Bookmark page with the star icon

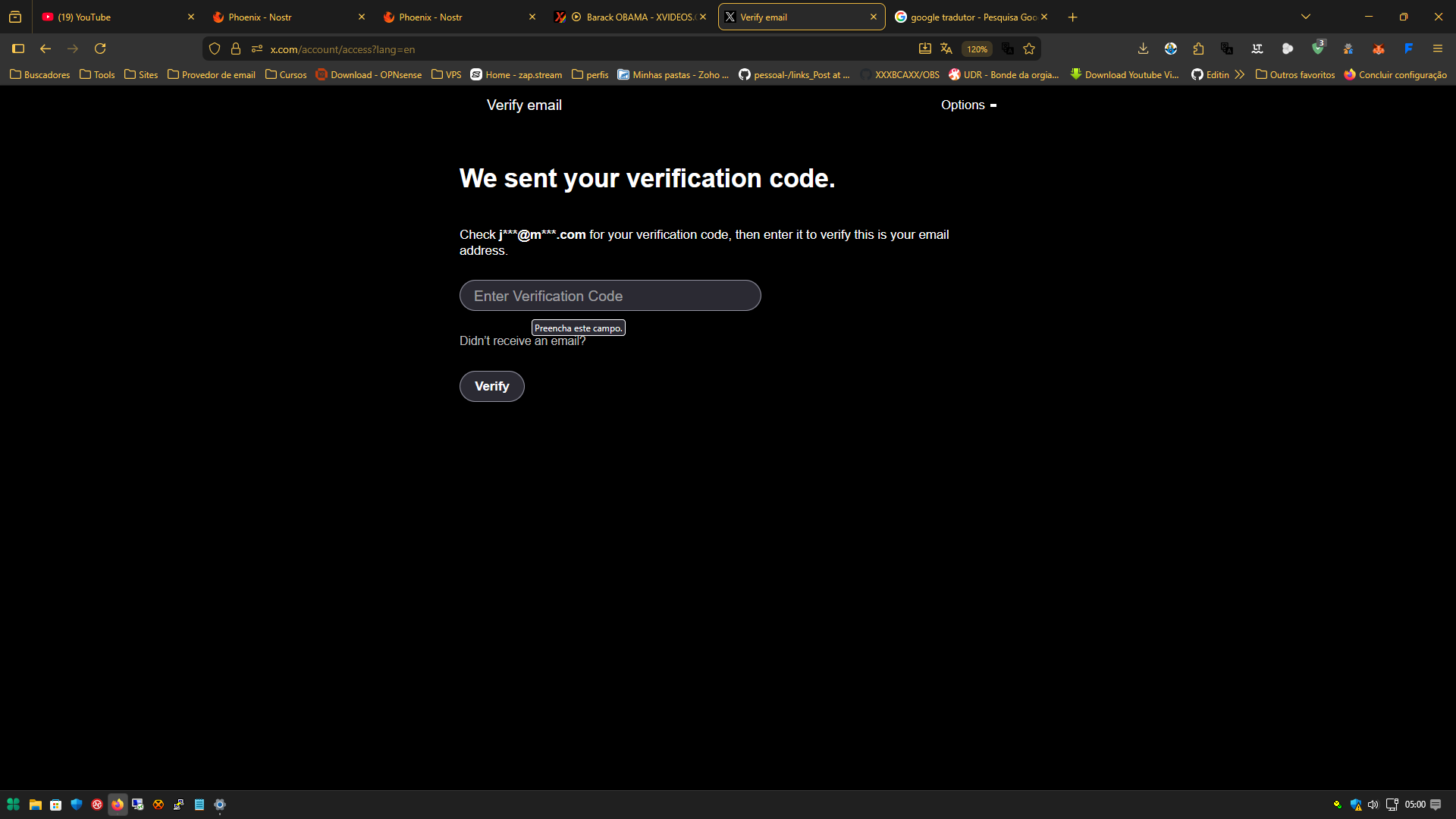(1029, 49)
